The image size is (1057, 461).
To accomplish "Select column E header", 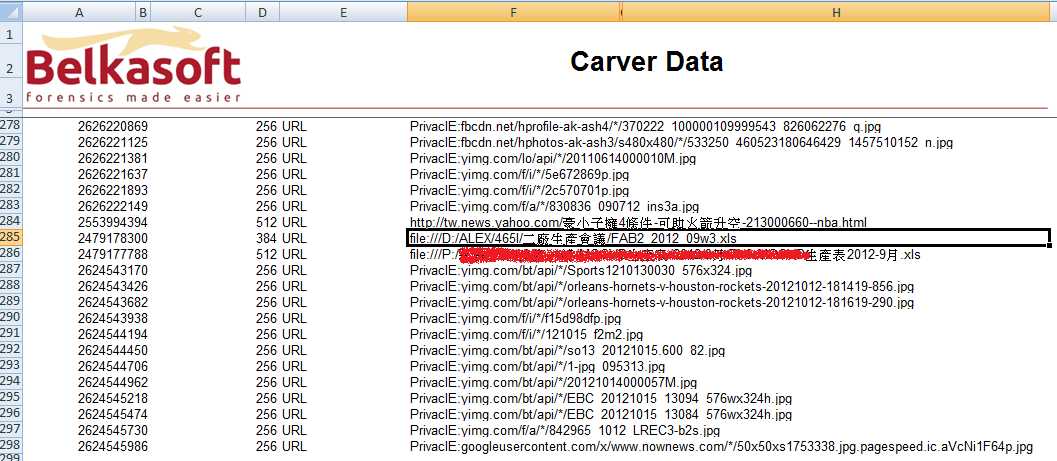I will (x=343, y=12).
